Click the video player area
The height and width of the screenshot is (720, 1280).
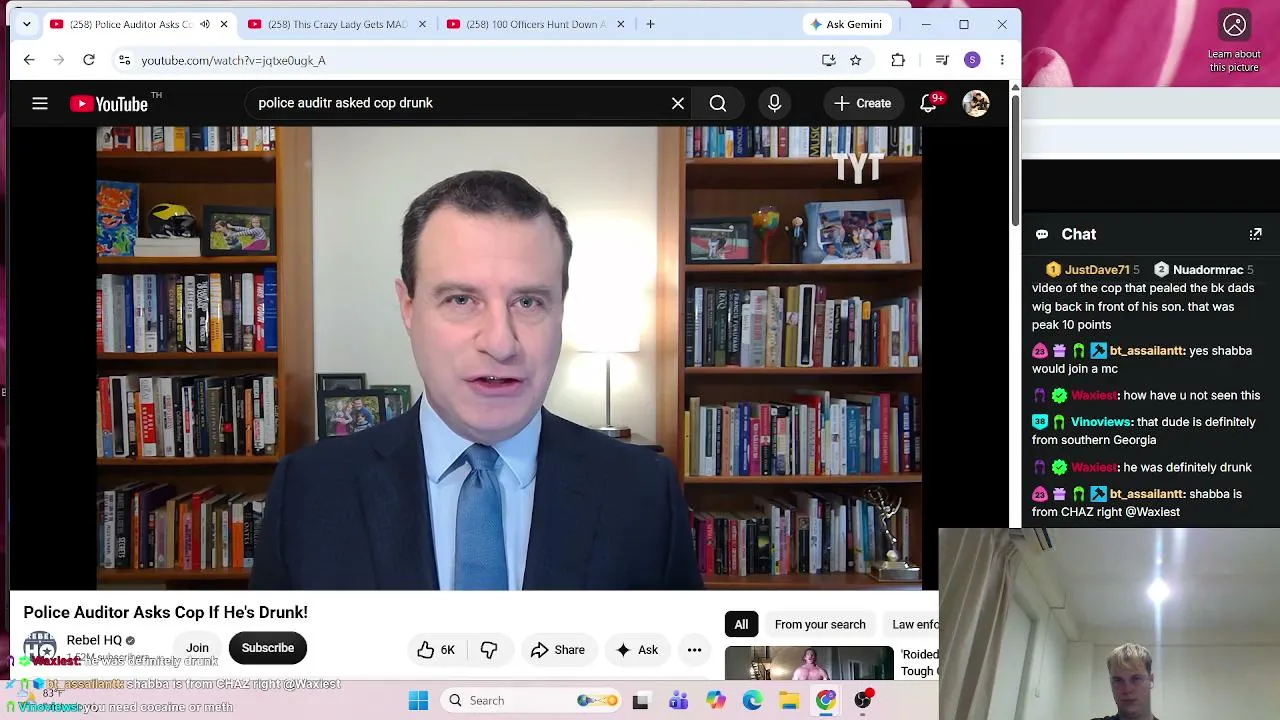(509, 358)
